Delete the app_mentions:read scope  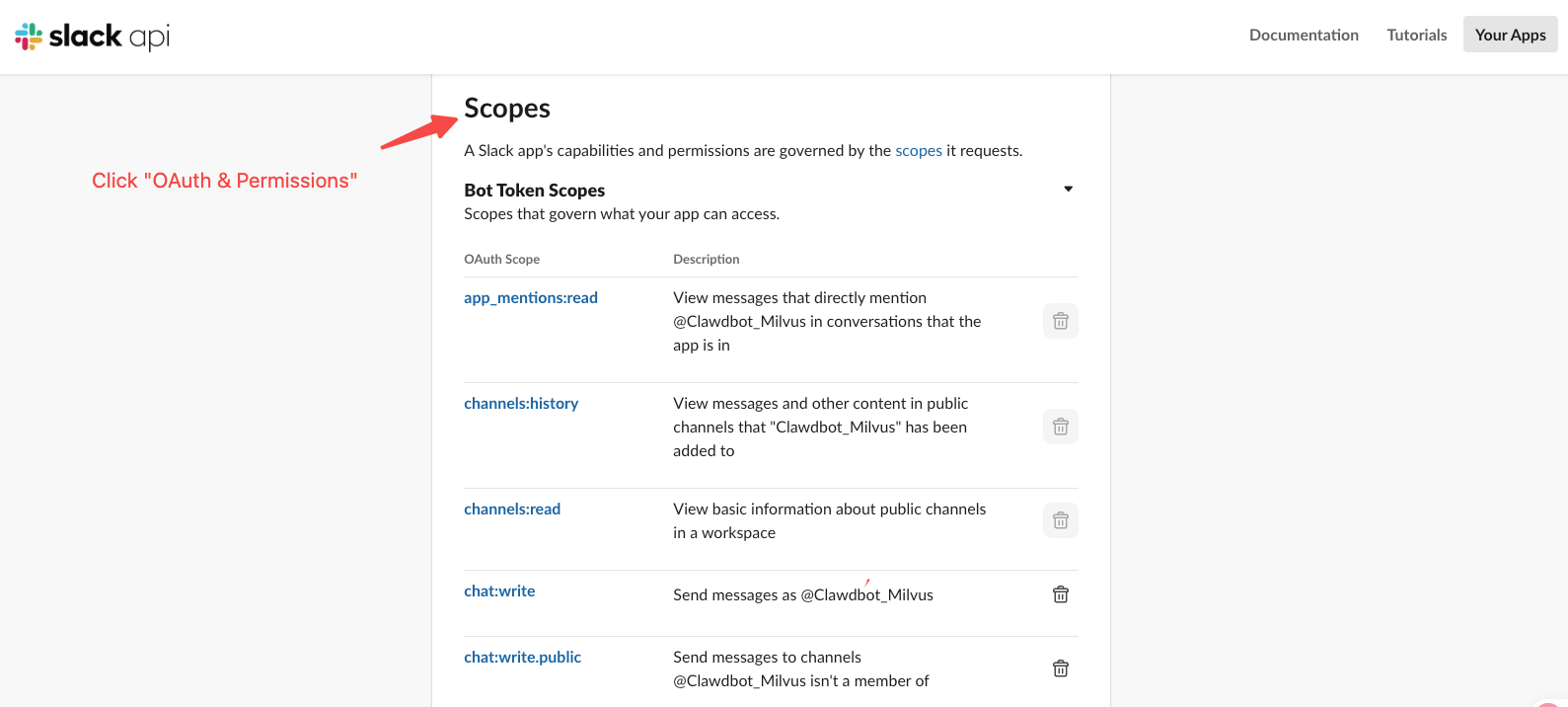1060,321
